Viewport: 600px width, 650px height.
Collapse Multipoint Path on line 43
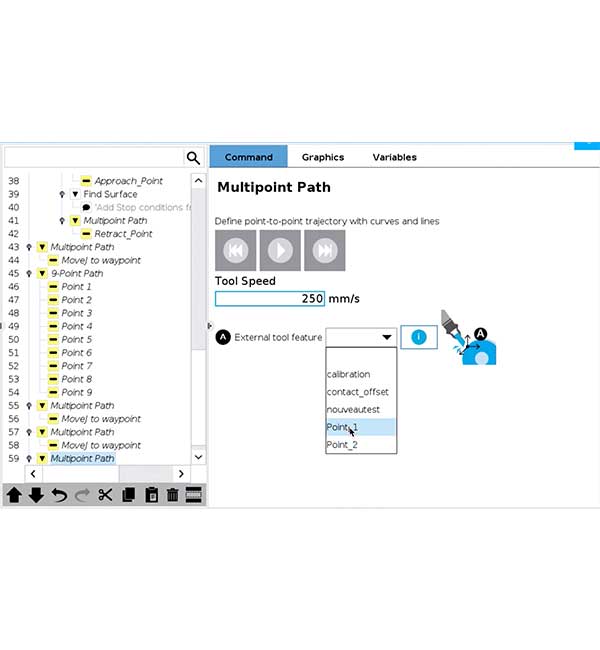42,247
